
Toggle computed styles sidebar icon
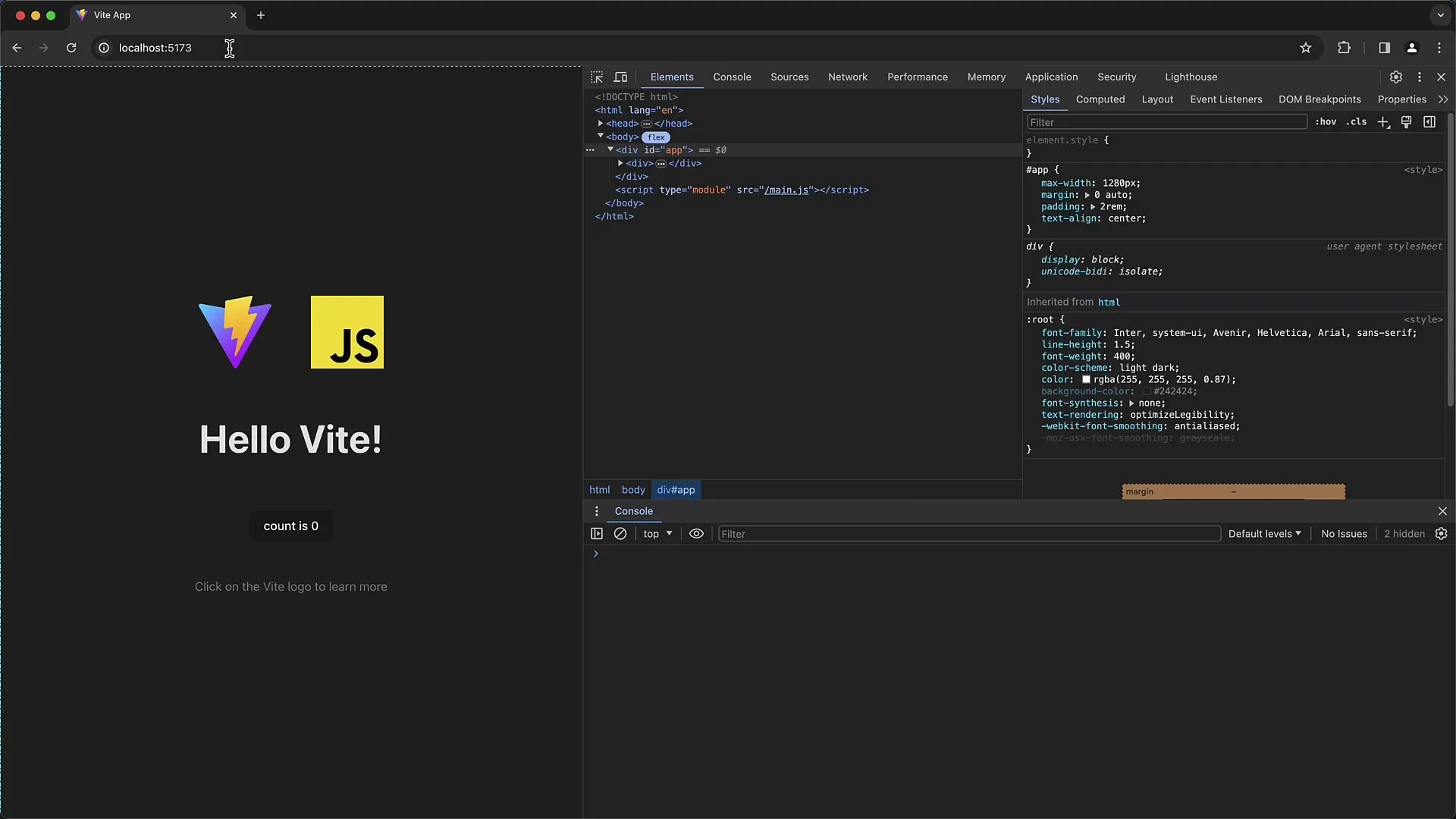(x=1429, y=122)
